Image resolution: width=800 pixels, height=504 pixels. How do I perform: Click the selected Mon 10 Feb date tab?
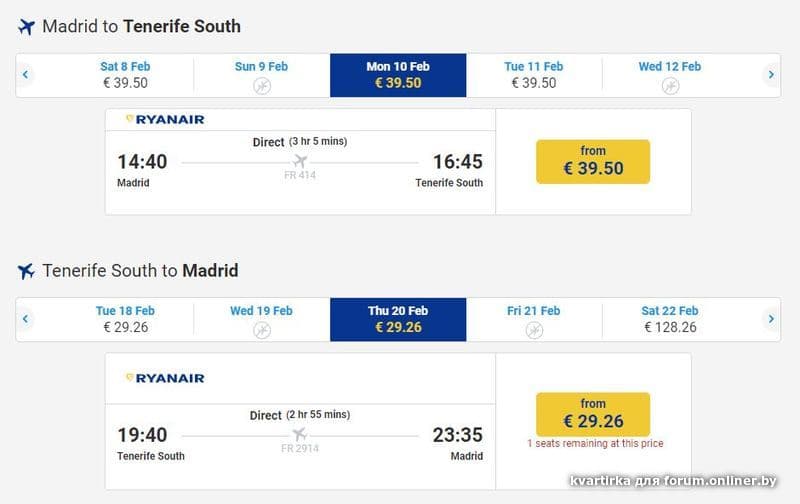(398, 75)
